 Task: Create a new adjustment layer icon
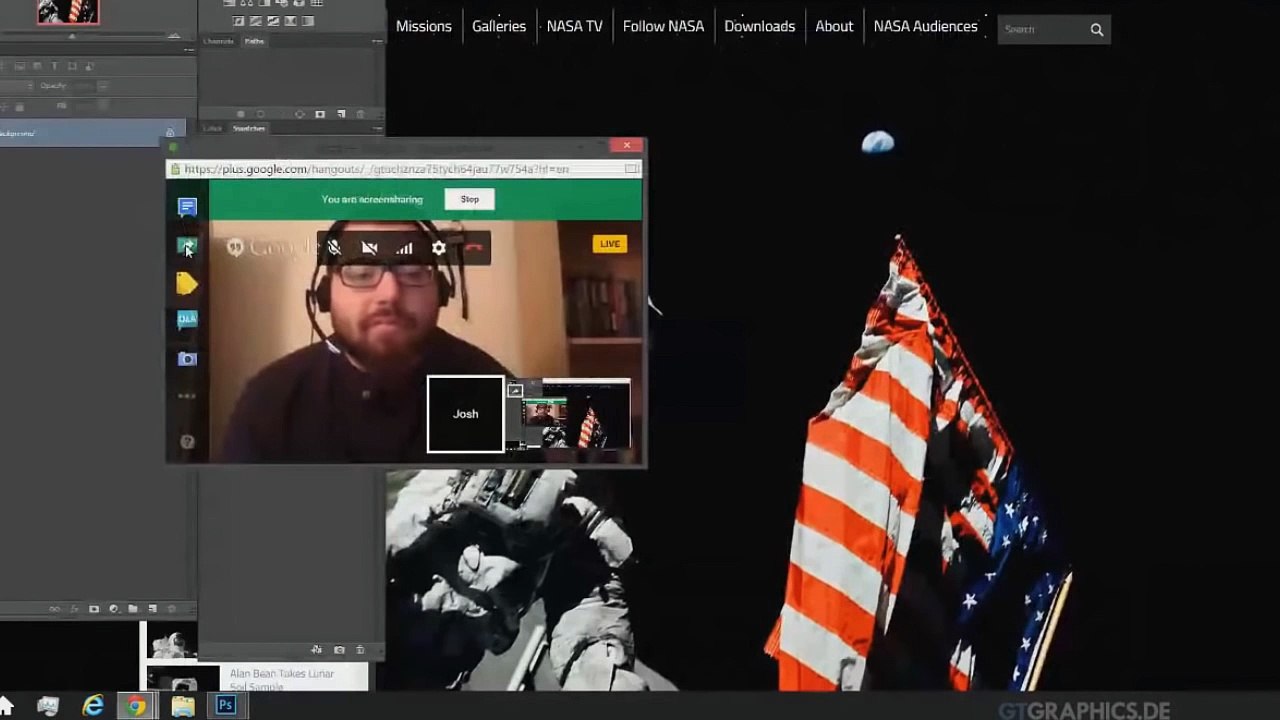113,608
